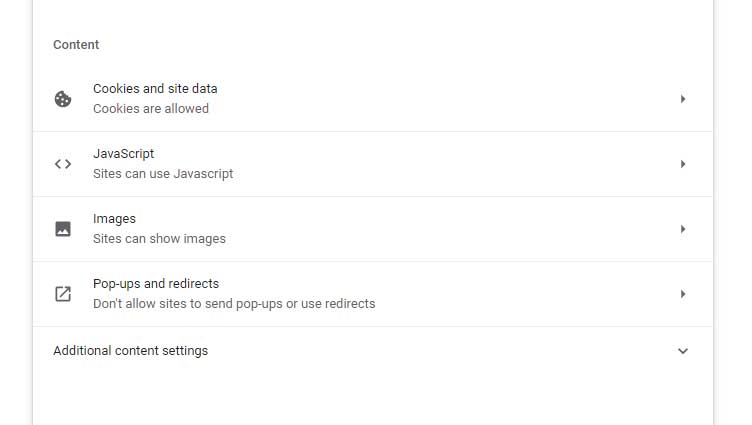Open Cookies and site data arrow
The height and width of the screenshot is (425, 752).
[682, 99]
